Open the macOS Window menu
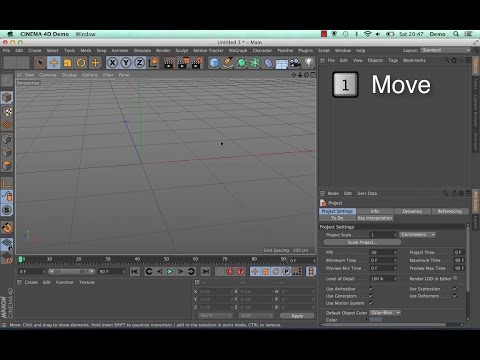480x360 pixels. point(85,34)
